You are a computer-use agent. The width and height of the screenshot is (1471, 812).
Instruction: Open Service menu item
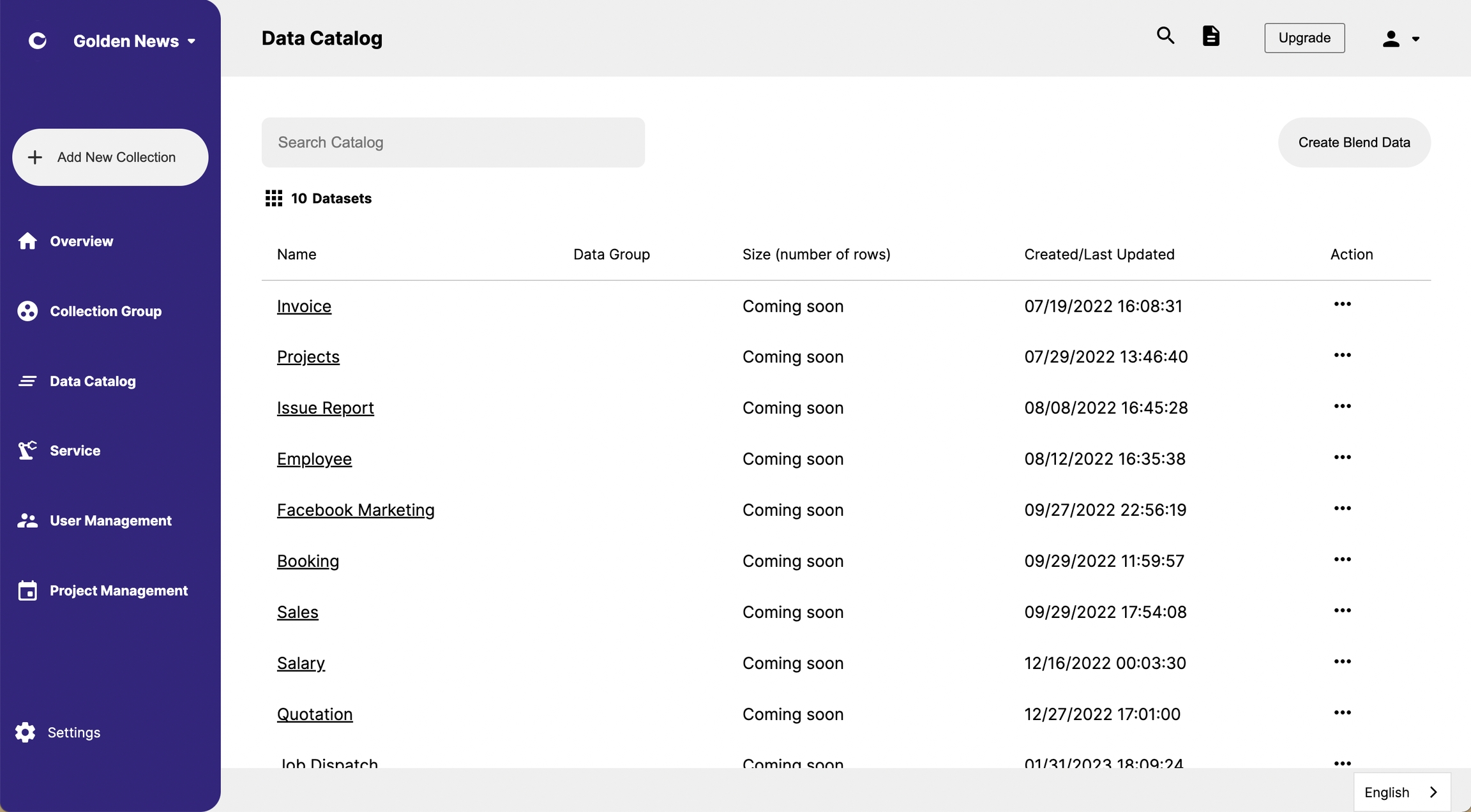(75, 451)
